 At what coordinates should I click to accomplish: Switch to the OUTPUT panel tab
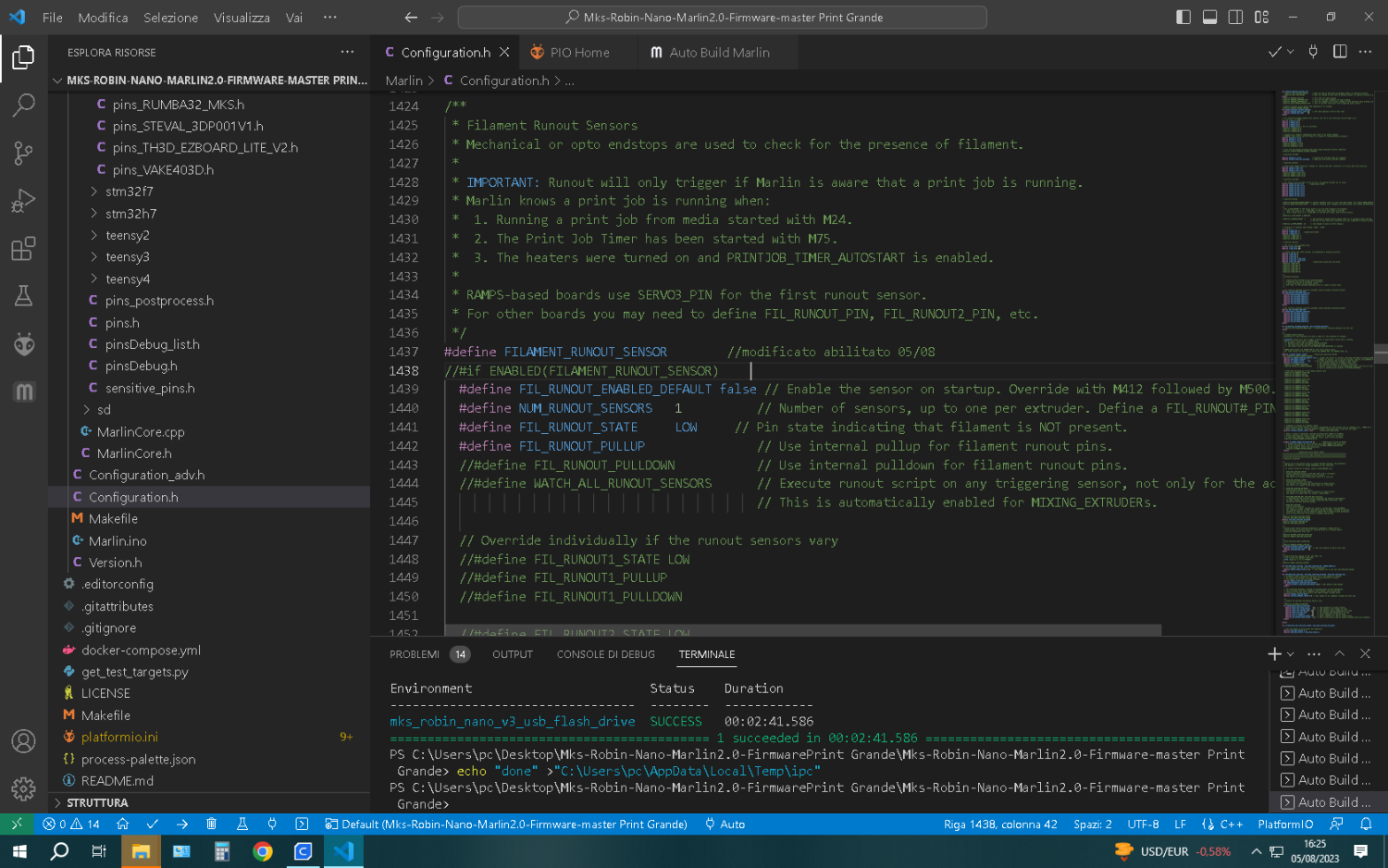pos(512,654)
